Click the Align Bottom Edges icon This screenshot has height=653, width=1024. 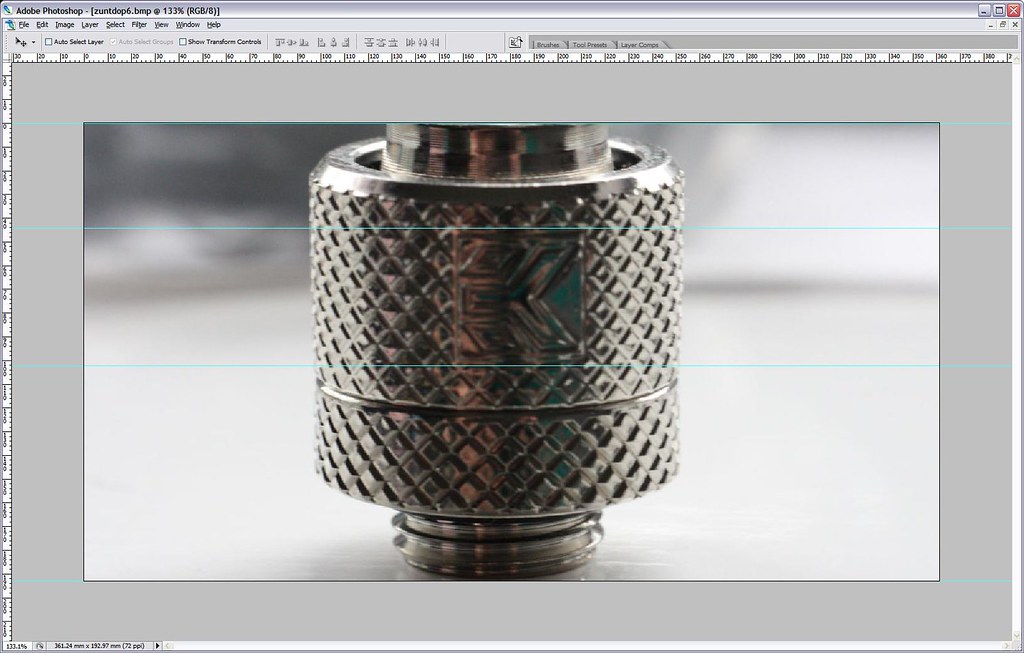(x=304, y=42)
